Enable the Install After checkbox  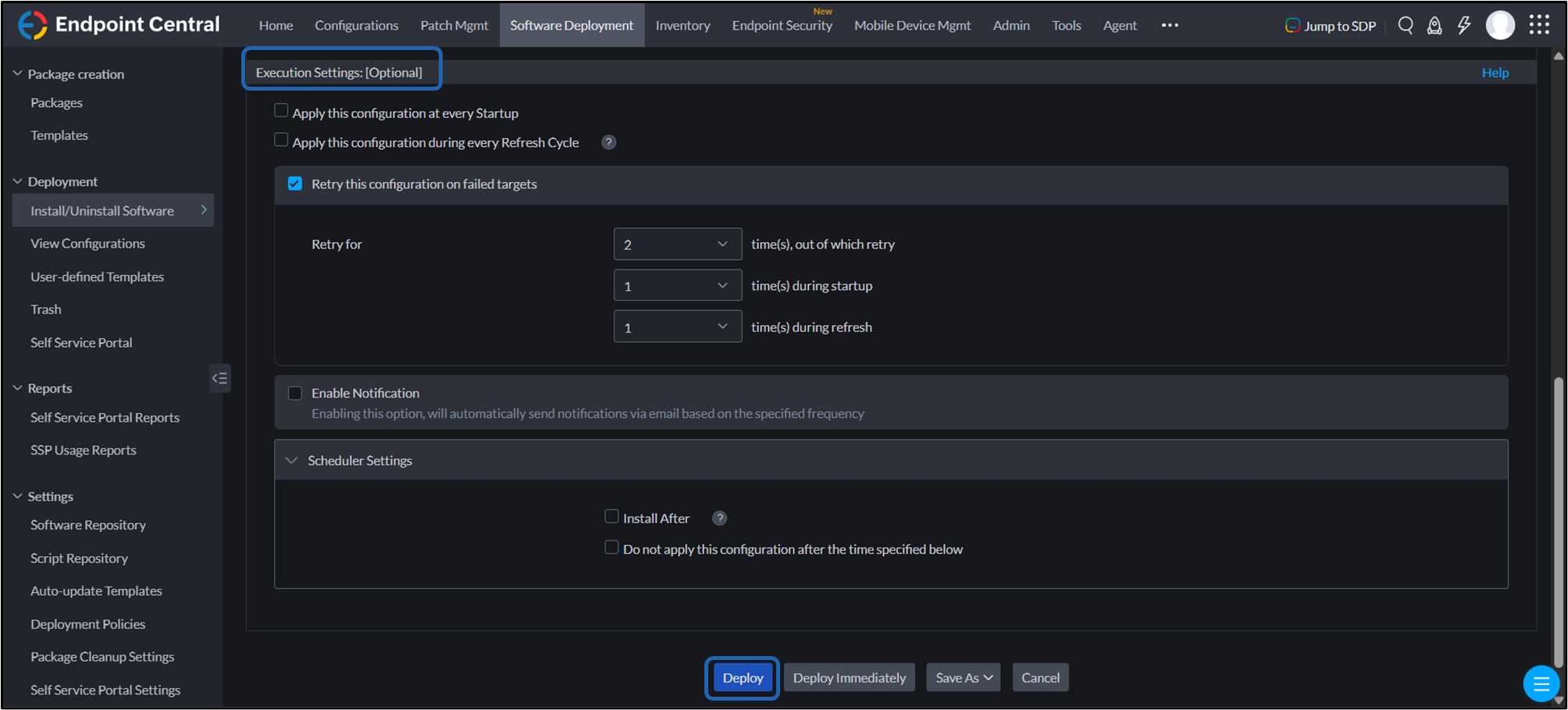click(x=611, y=516)
